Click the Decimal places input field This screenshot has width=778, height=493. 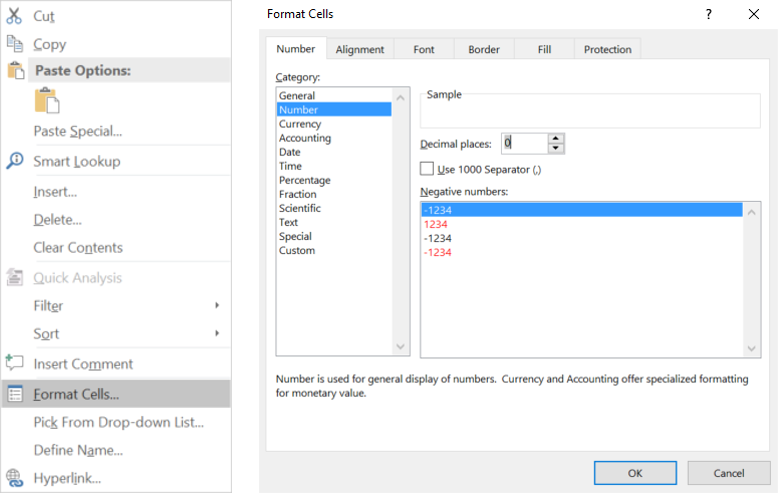(524, 143)
